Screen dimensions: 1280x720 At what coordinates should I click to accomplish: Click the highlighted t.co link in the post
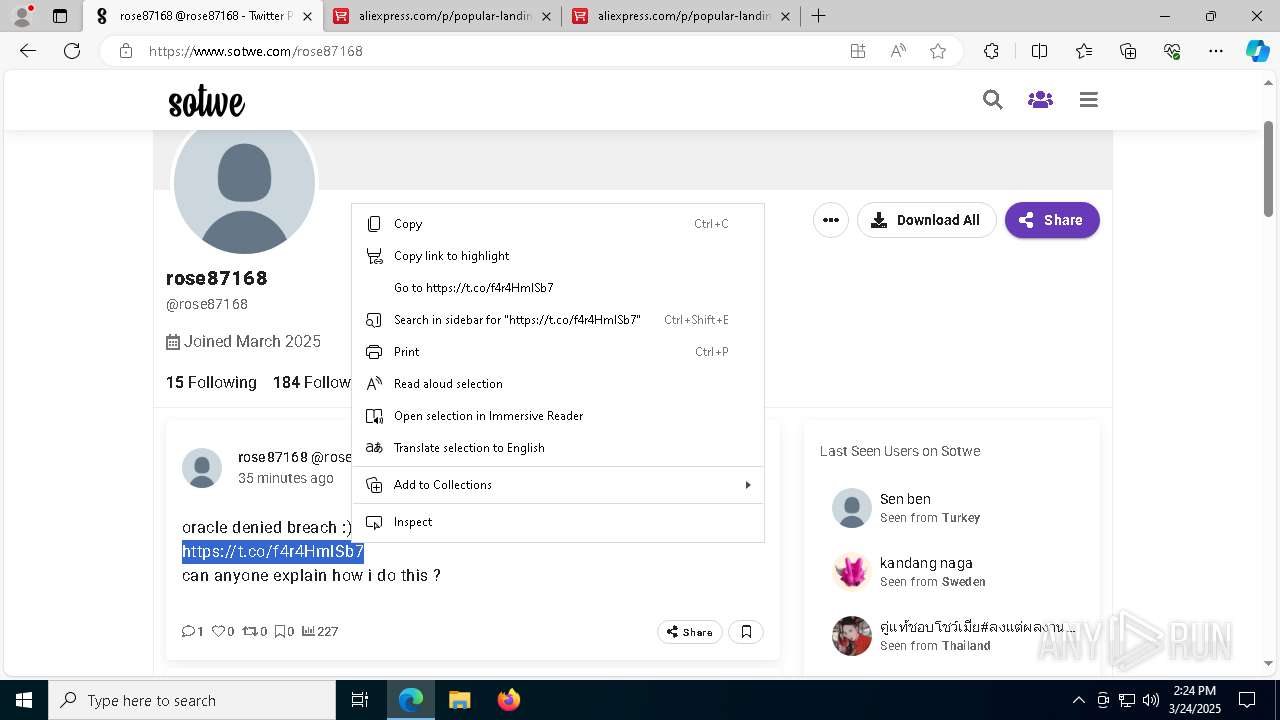click(273, 552)
